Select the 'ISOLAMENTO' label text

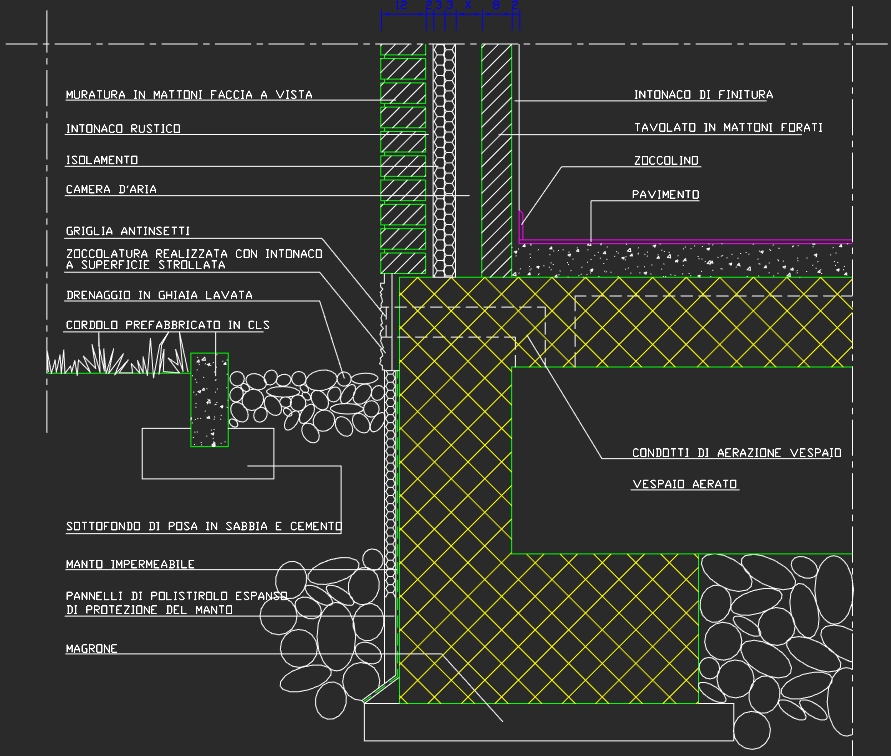point(102,160)
